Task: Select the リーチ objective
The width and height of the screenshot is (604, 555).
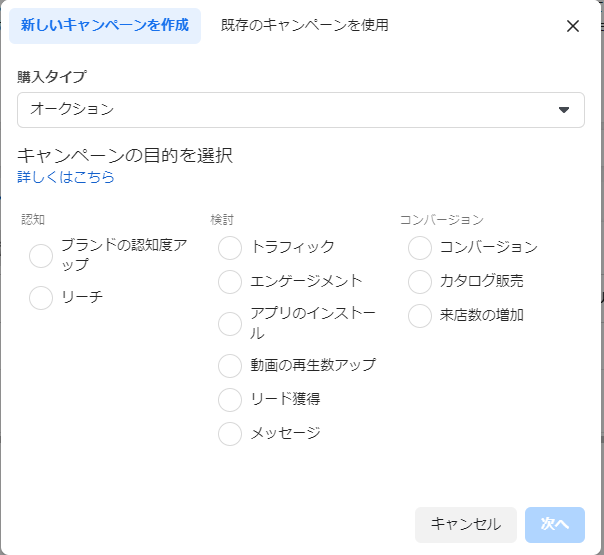Action: pyautogui.click(x=41, y=298)
